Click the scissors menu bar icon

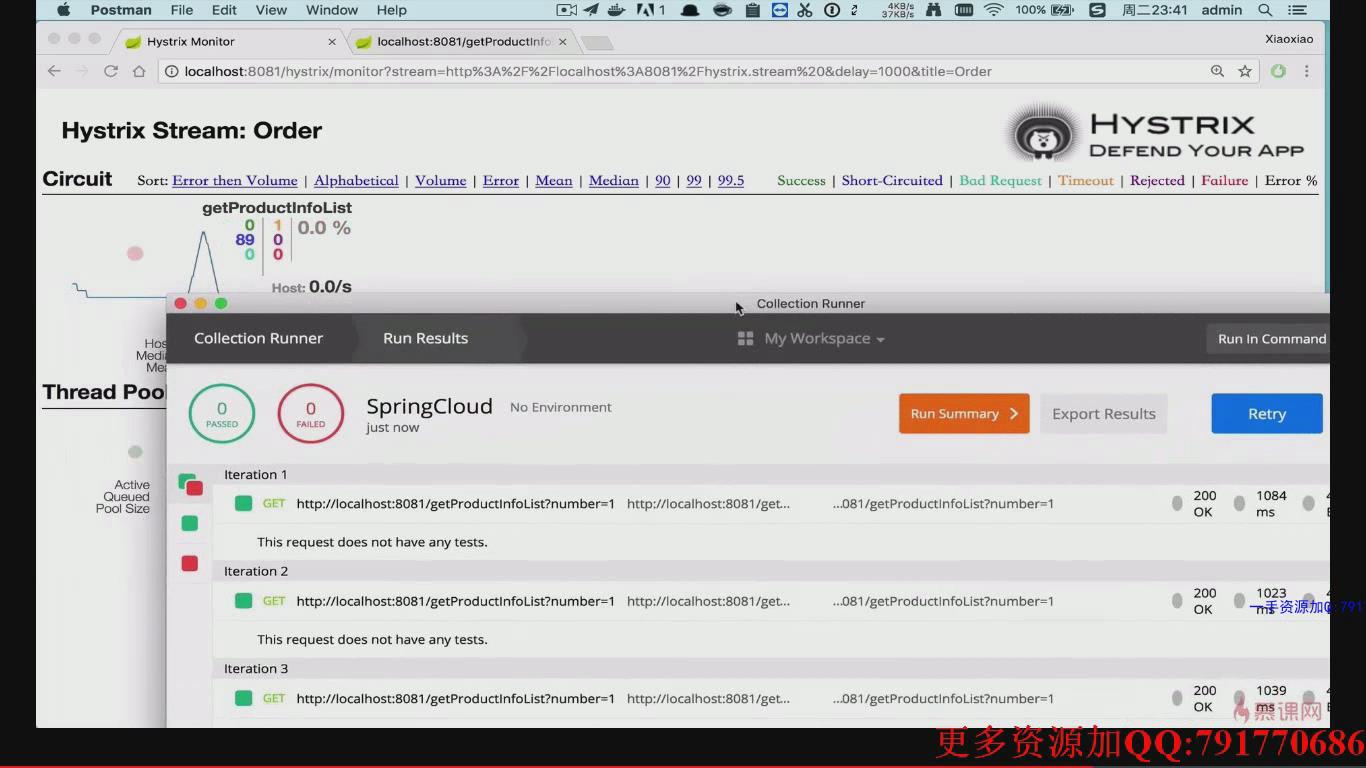805,10
